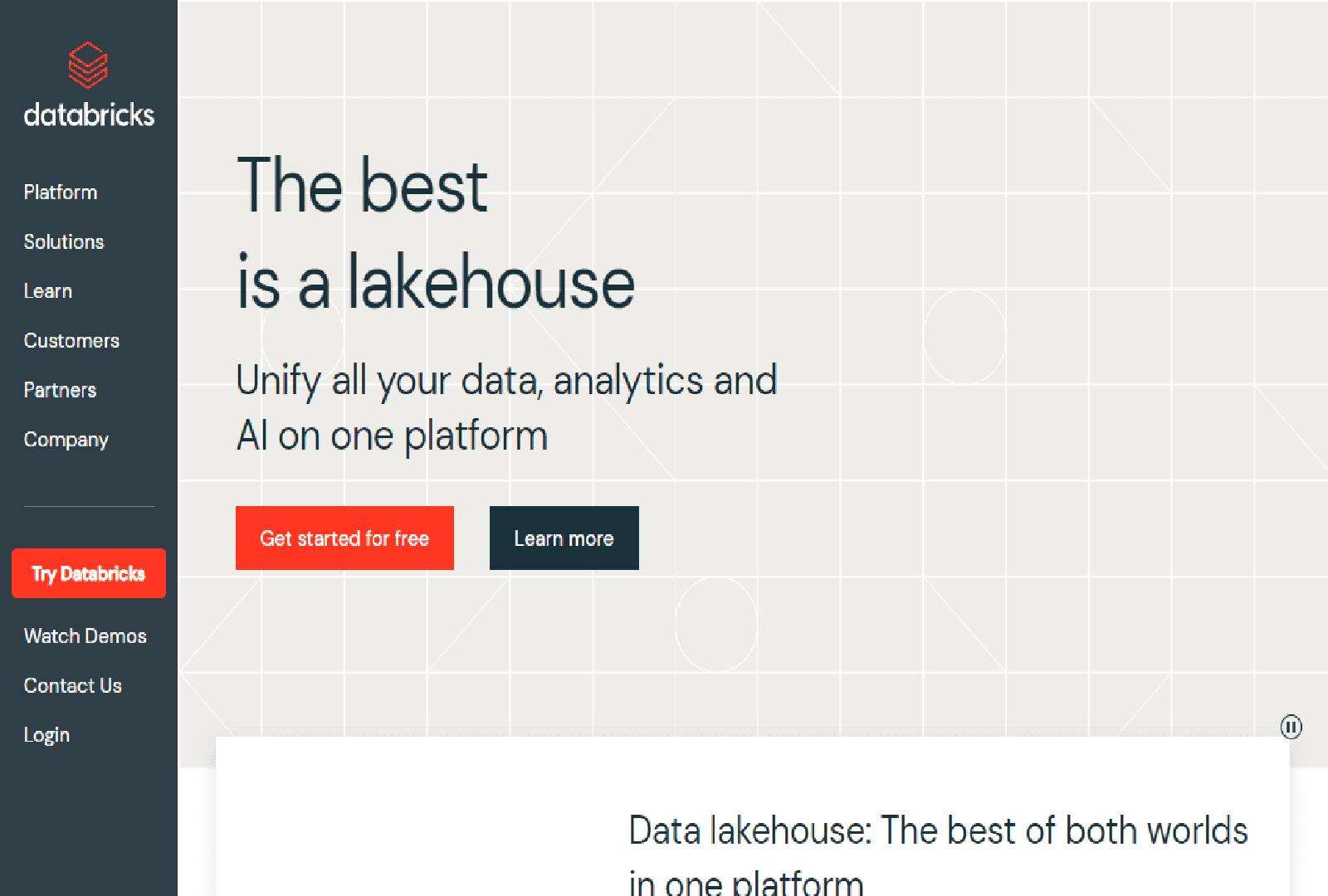1328x896 pixels.
Task: Open the Platform menu
Action: pyautogui.click(x=60, y=192)
